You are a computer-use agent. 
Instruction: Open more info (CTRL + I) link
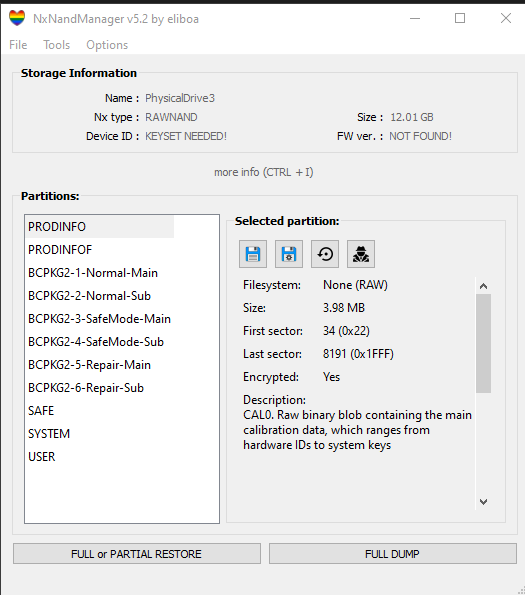tap(264, 172)
